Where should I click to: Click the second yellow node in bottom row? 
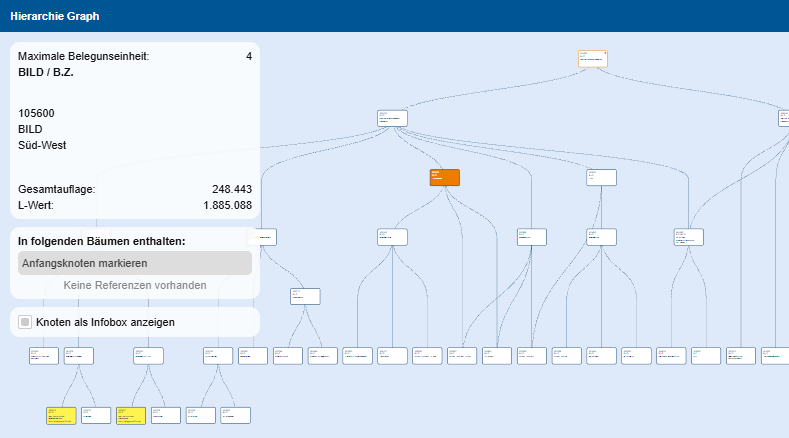[x=131, y=415]
